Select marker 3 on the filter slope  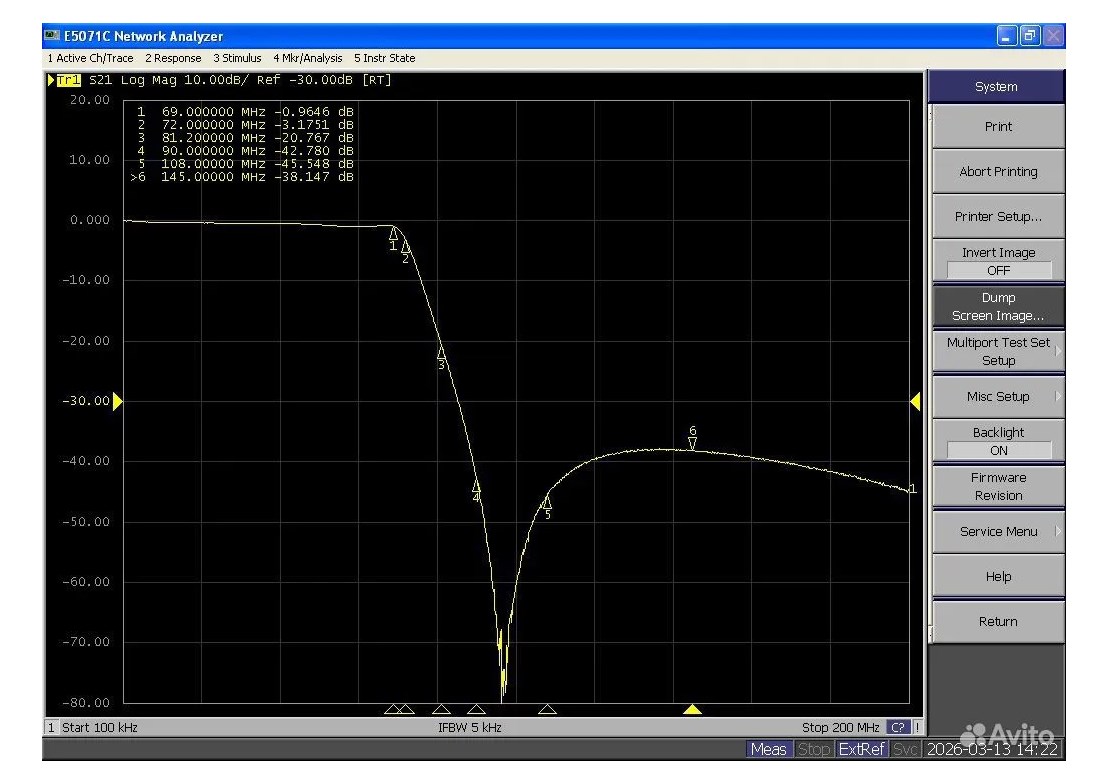click(x=441, y=353)
